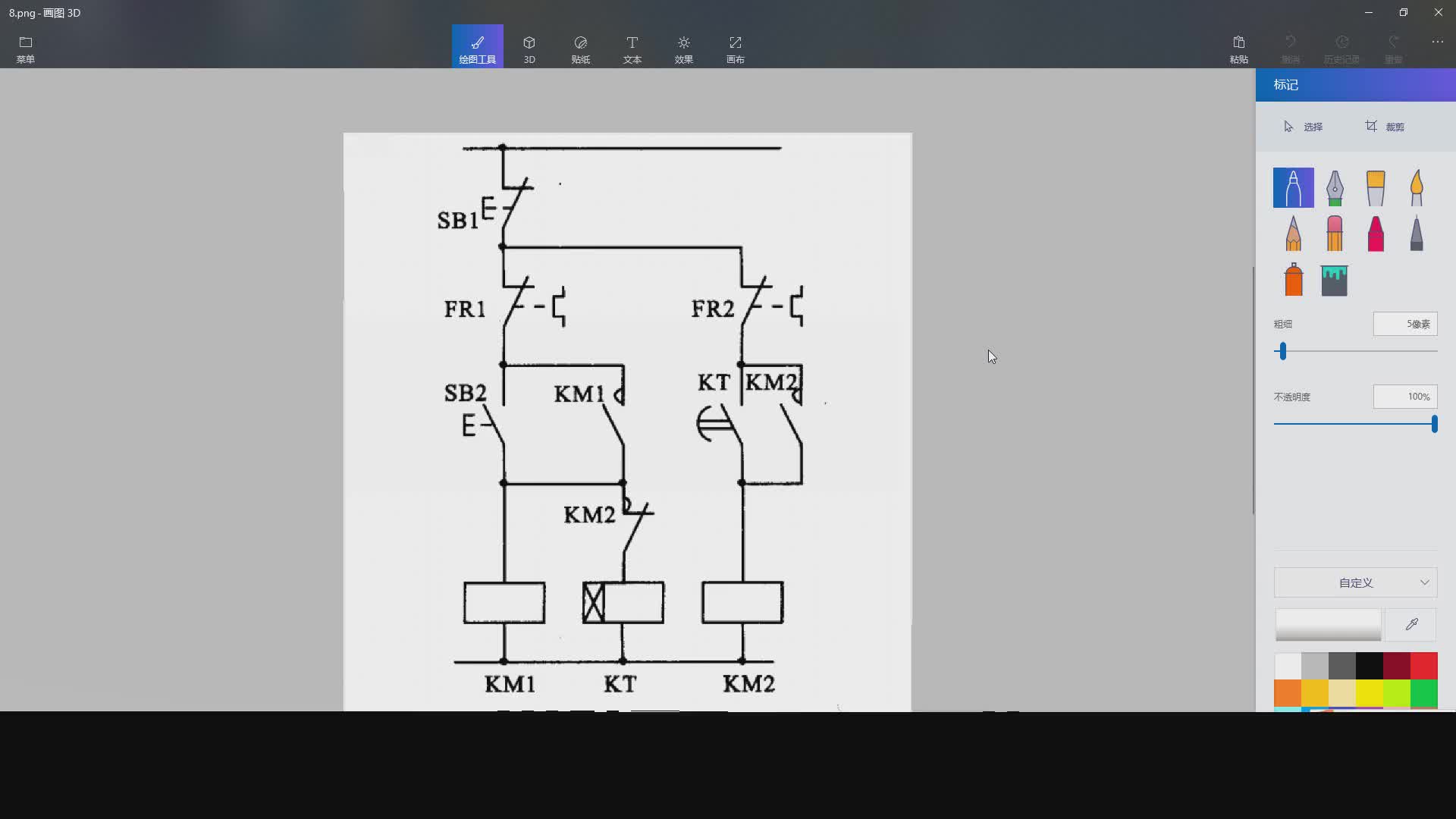The width and height of the screenshot is (1456, 819).
Task: Choose the 选择 select tool
Action: (1303, 127)
